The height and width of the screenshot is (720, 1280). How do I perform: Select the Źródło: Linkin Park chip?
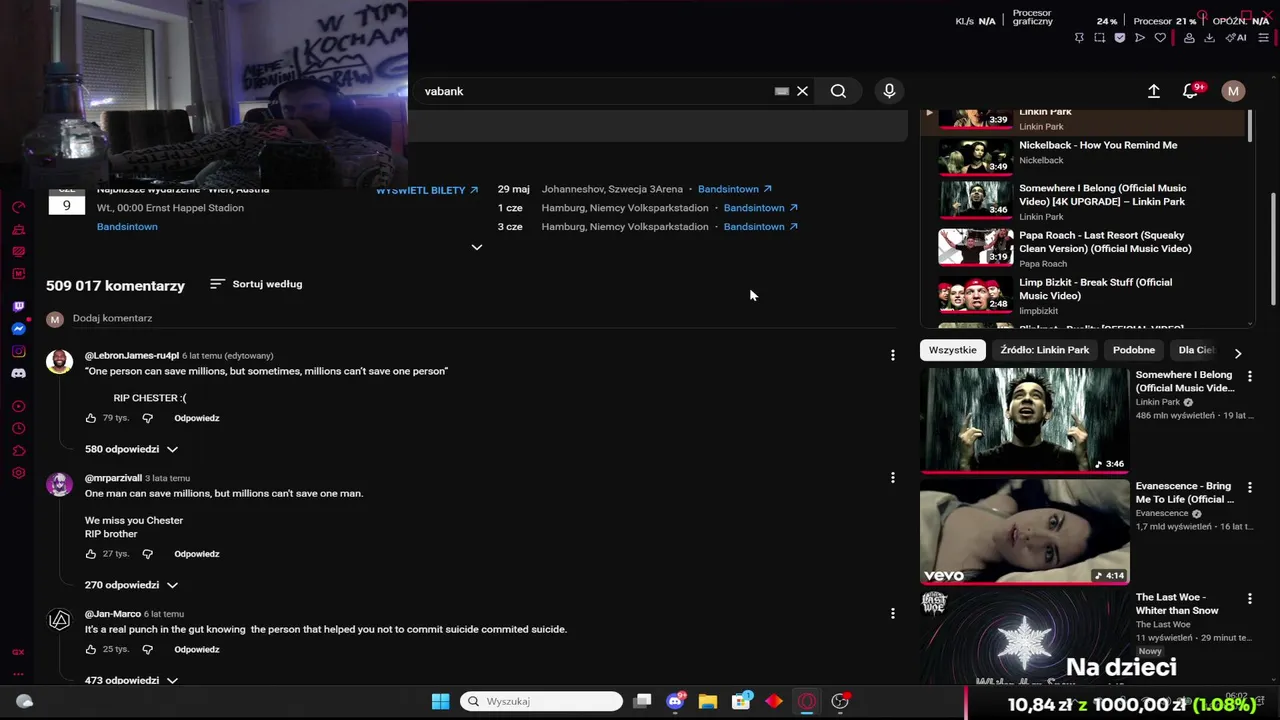(x=1044, y=350)
